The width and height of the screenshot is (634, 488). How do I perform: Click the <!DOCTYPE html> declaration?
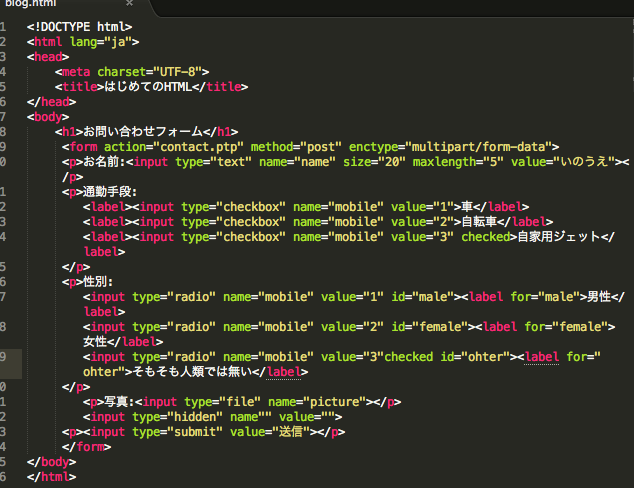click(x=79, y=27)
